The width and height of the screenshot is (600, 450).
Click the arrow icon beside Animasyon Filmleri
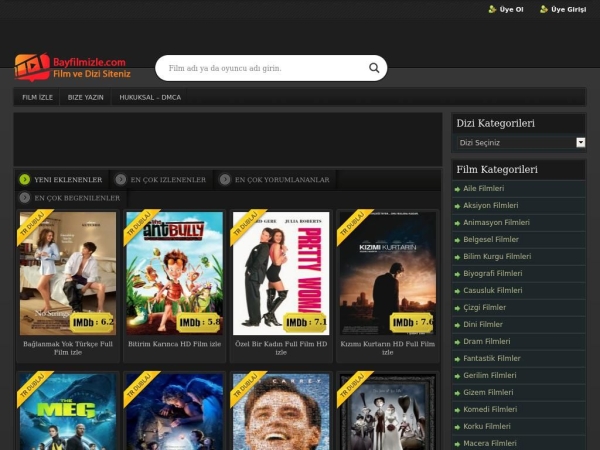point(457,223)
